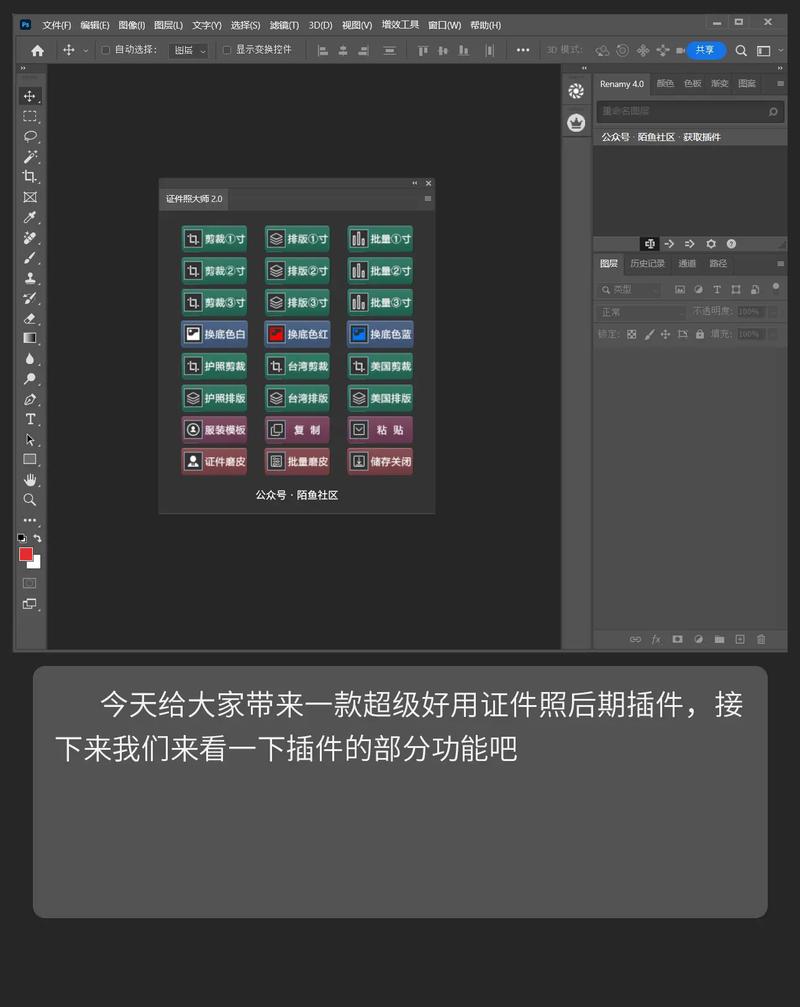Switch to the 通道 tab
The image size is (800, 1007).
tap(687, 263)
